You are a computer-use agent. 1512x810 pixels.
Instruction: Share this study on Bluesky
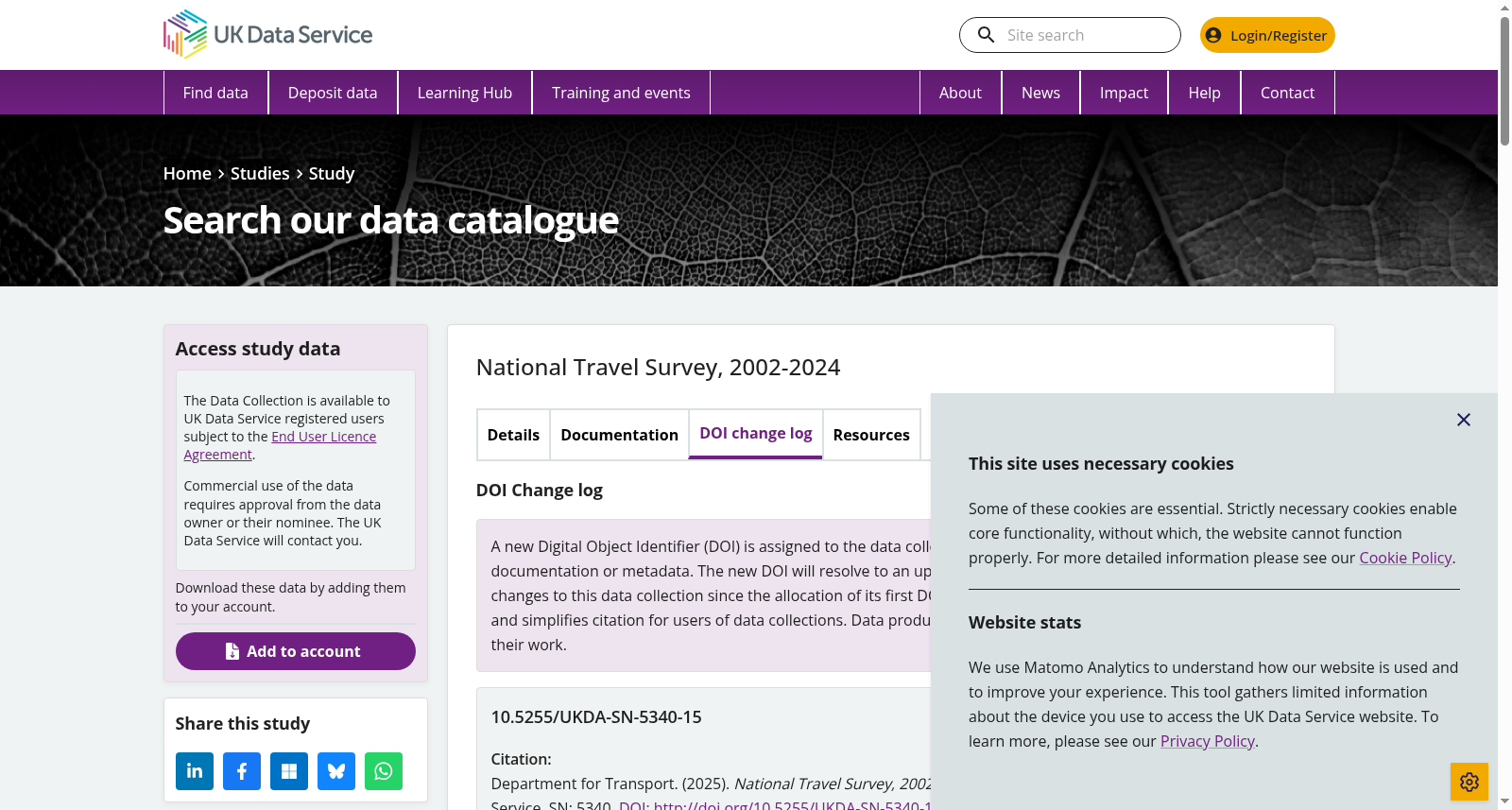[x=336, y=771]
